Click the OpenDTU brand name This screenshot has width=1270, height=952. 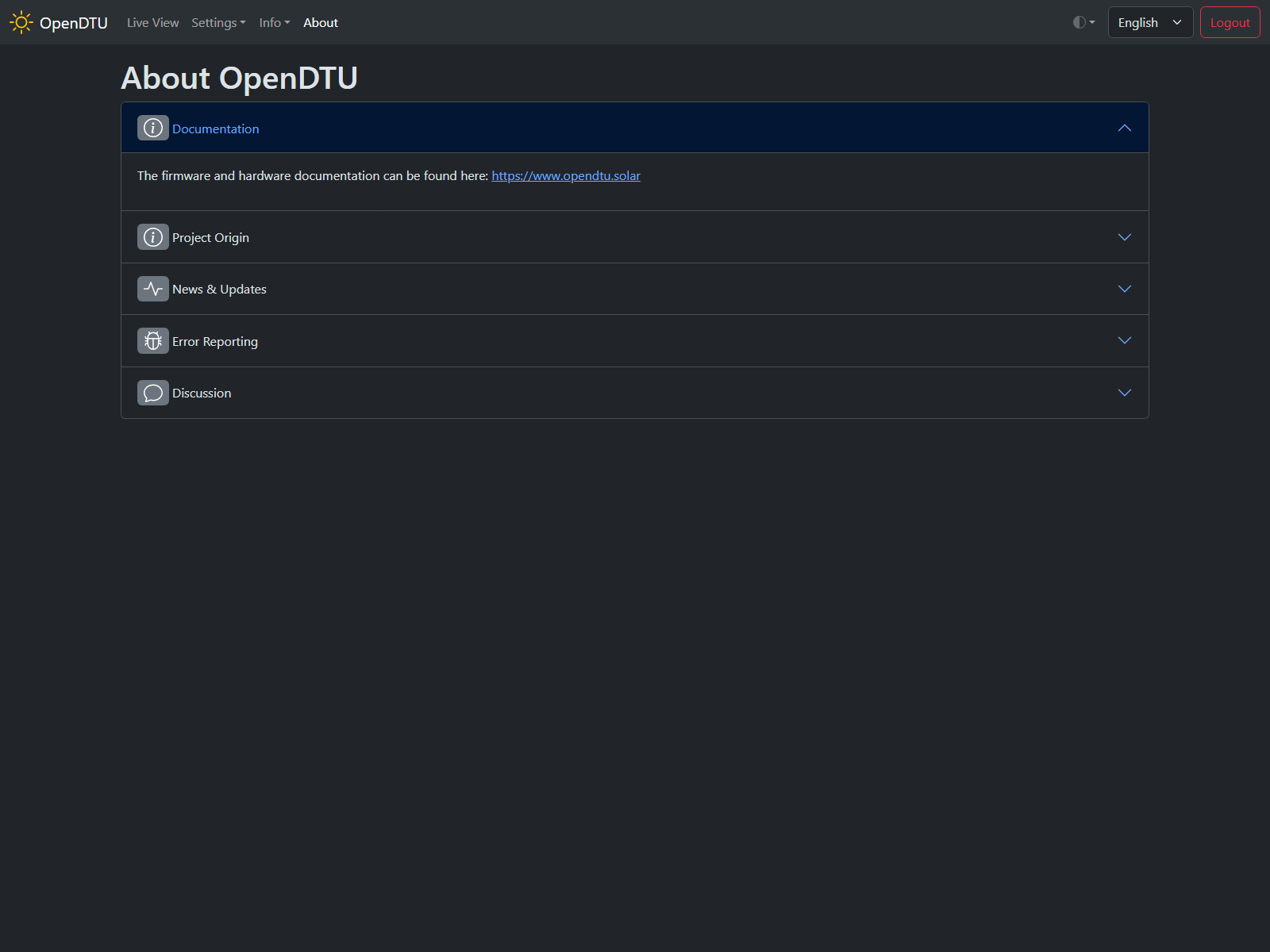coord(74,23)
